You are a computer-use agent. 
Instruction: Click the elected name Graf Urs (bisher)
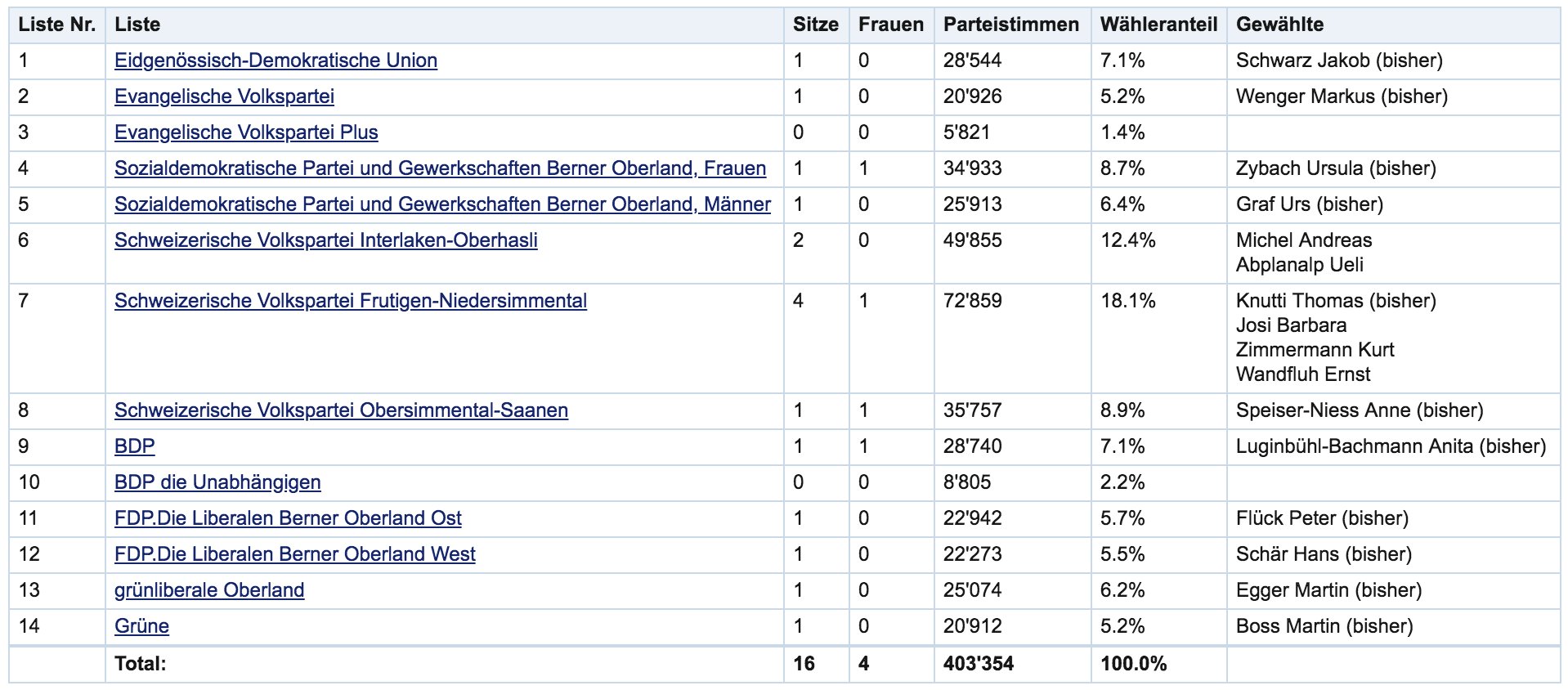click(1310, 204)
